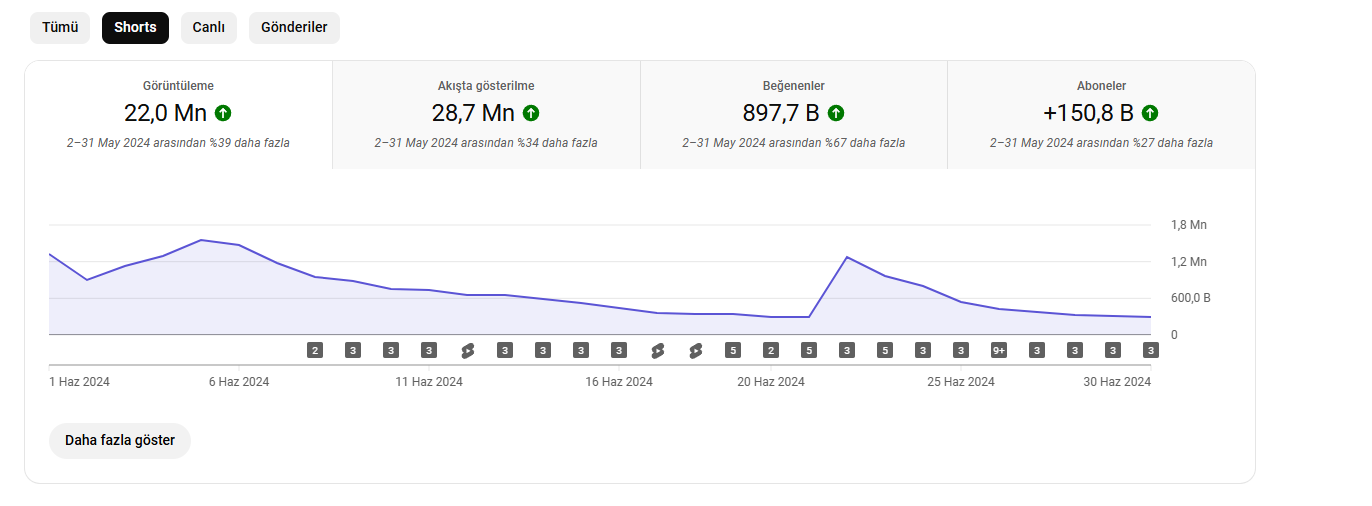Choose the Gönderiler filter chip
Viewport: 1372px width, 506px height.
coord(294,28)
